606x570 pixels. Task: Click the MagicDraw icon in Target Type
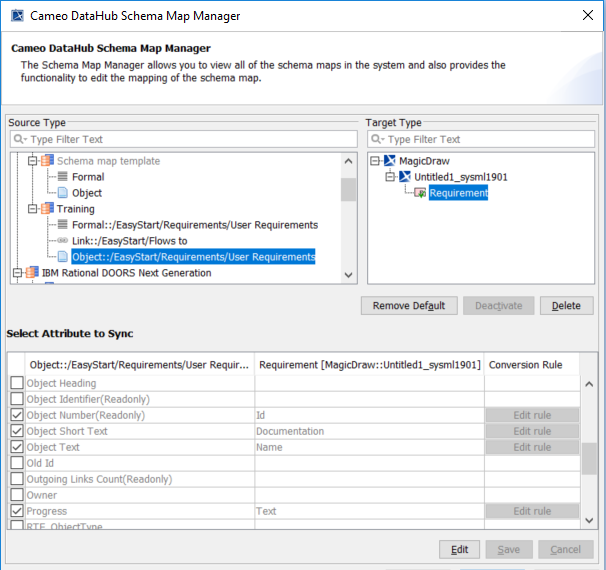point(390,161)
